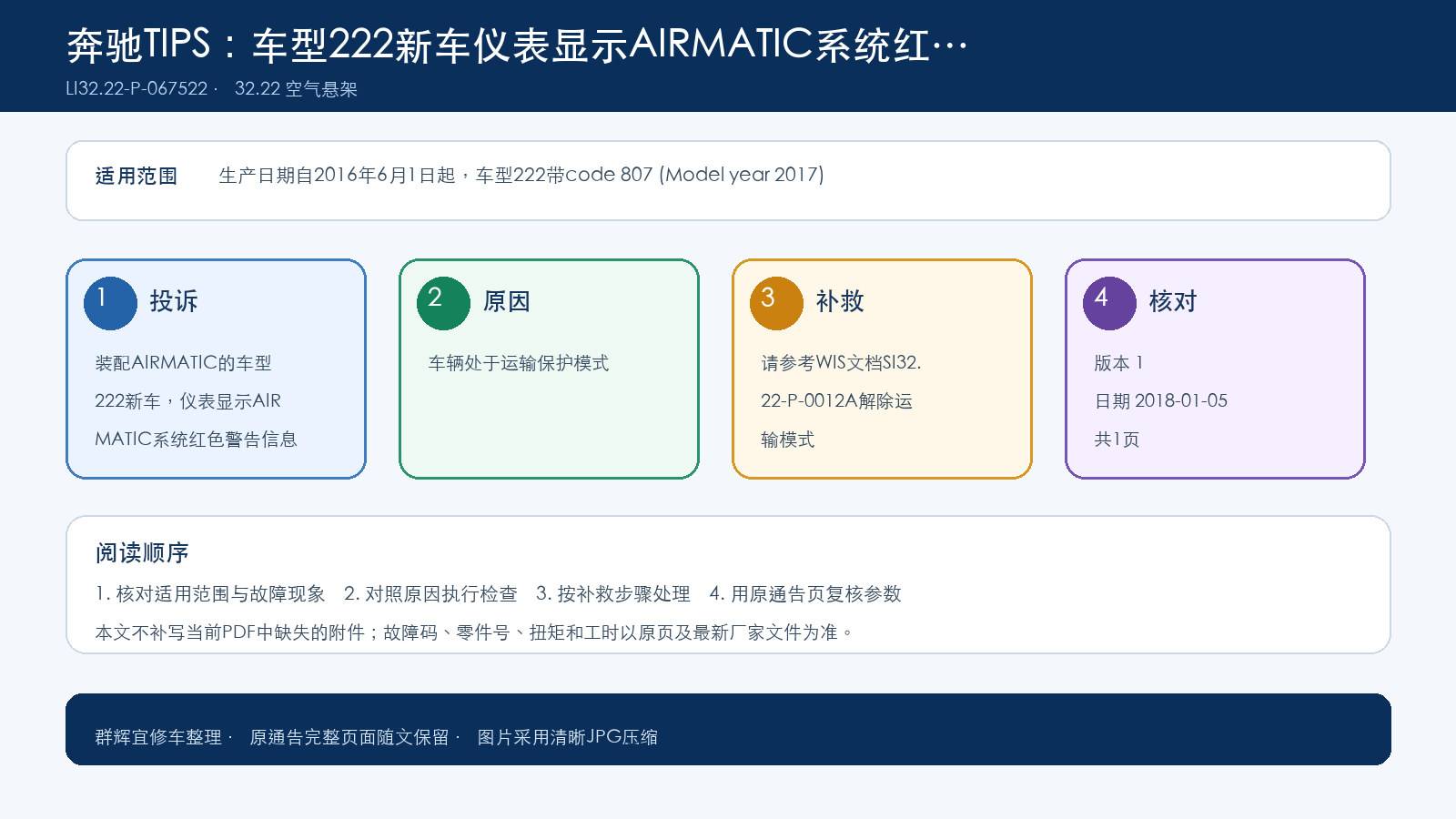
Task: Click the green number 2 circle
Action: click(x=443, y=303)
